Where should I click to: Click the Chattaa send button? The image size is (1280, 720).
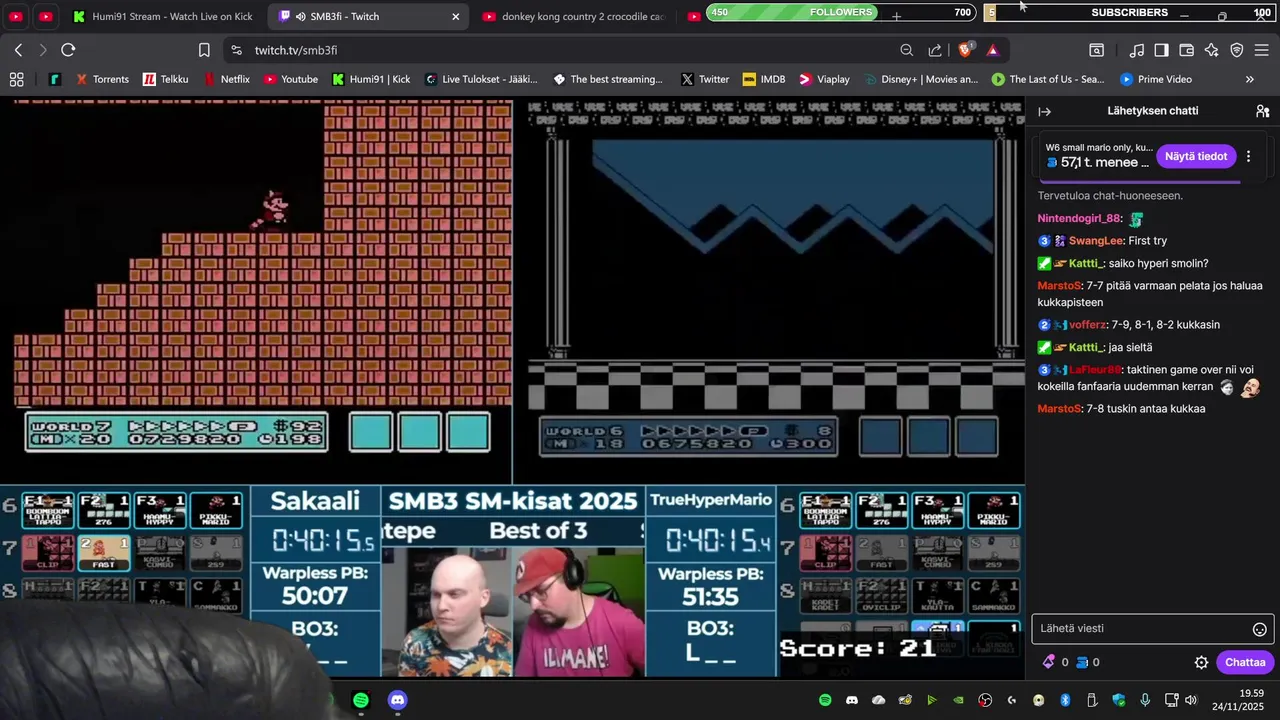coord(1245,662)
